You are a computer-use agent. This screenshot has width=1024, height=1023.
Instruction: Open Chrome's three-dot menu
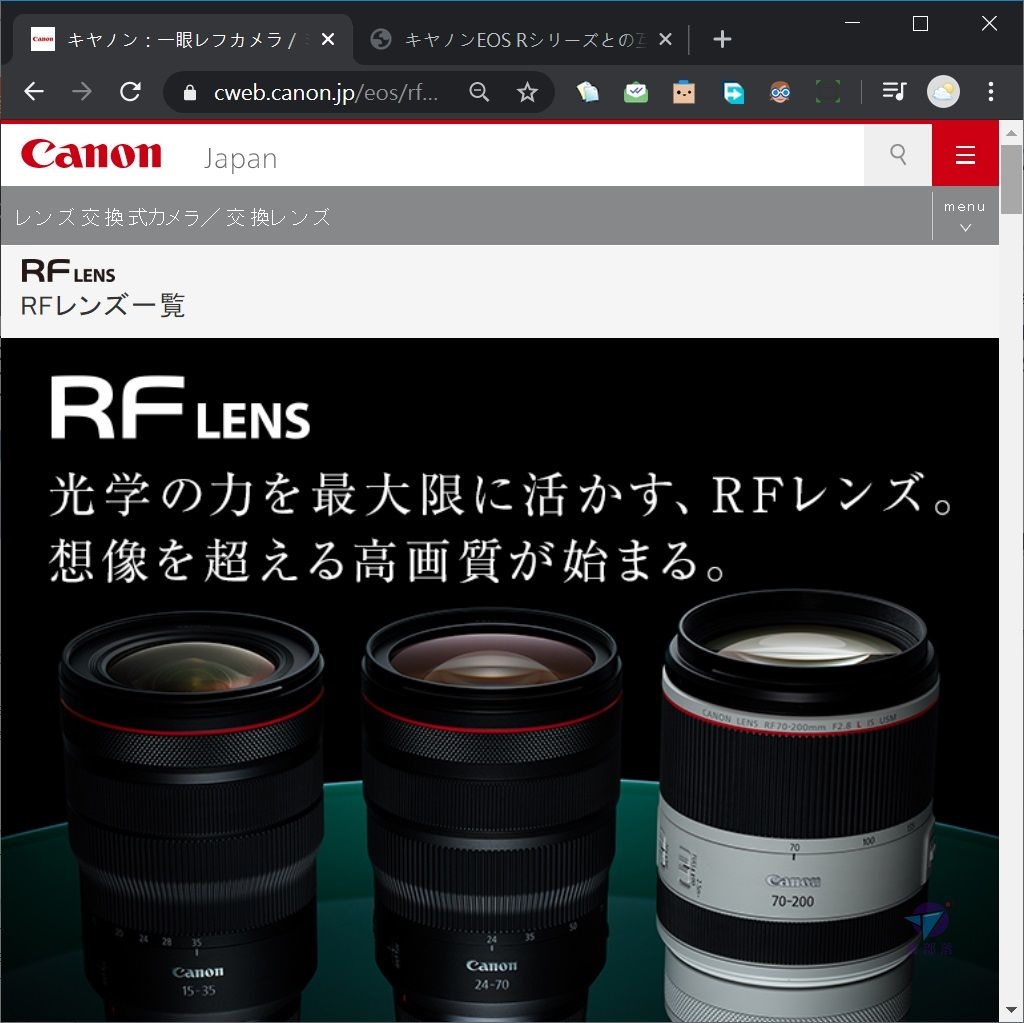[x=991, y=91]
